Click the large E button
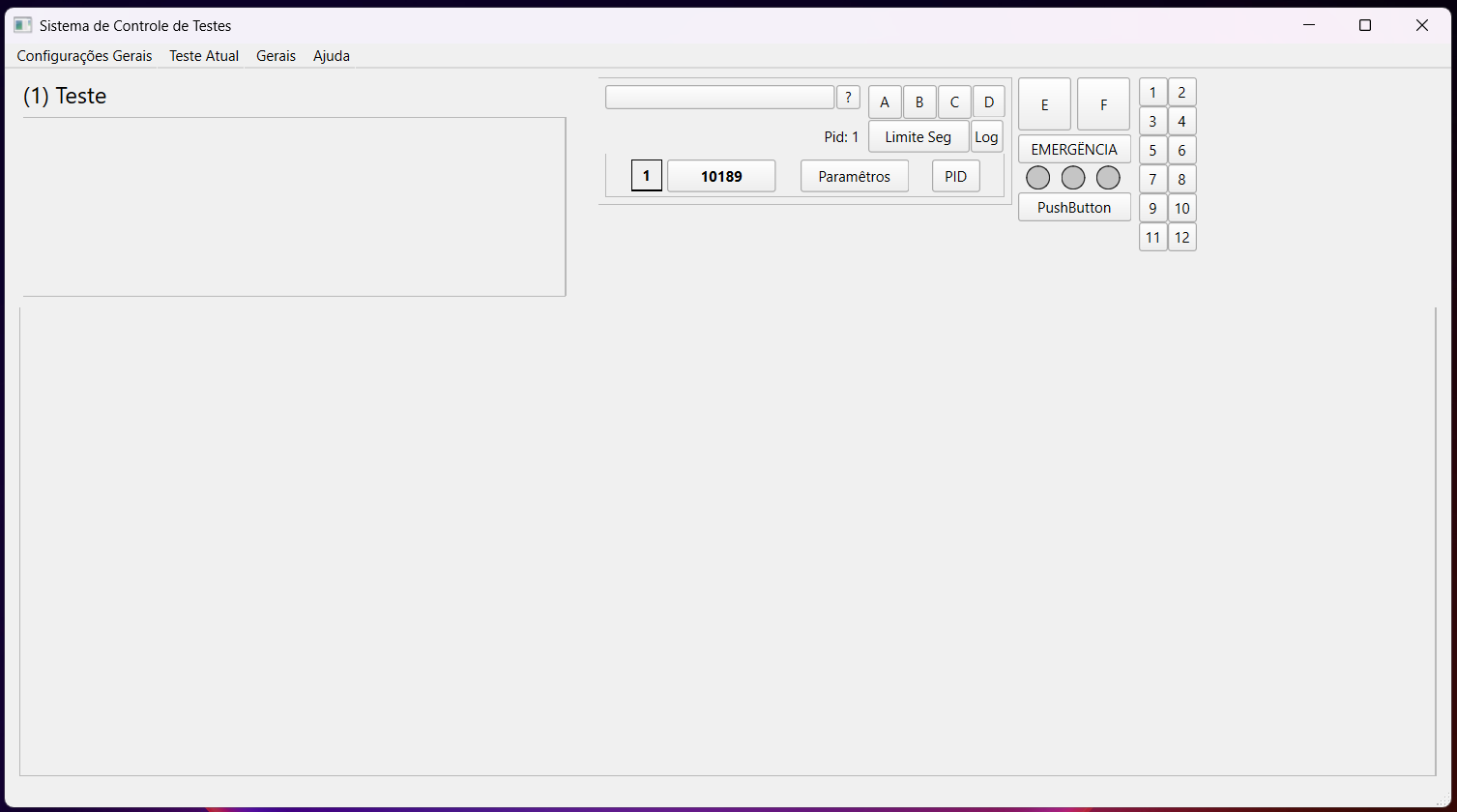Viewport: 1457px width, 812px height. pyautogui.click(x=1044, y=104)
